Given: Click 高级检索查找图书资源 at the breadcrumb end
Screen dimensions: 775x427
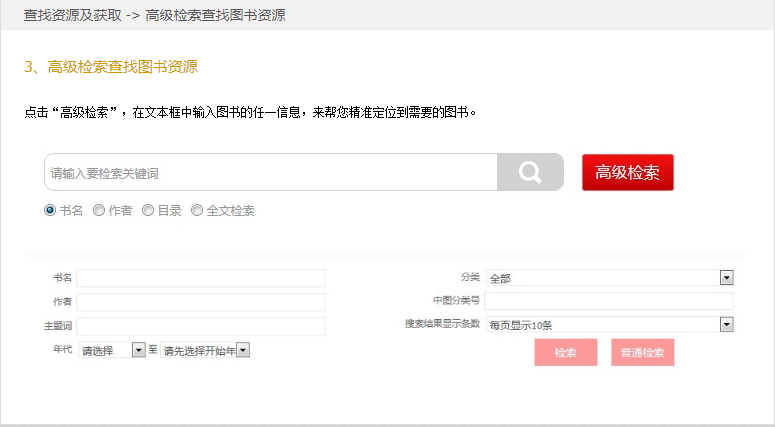Looking at the screenshot, I should (x=215, y=15).
